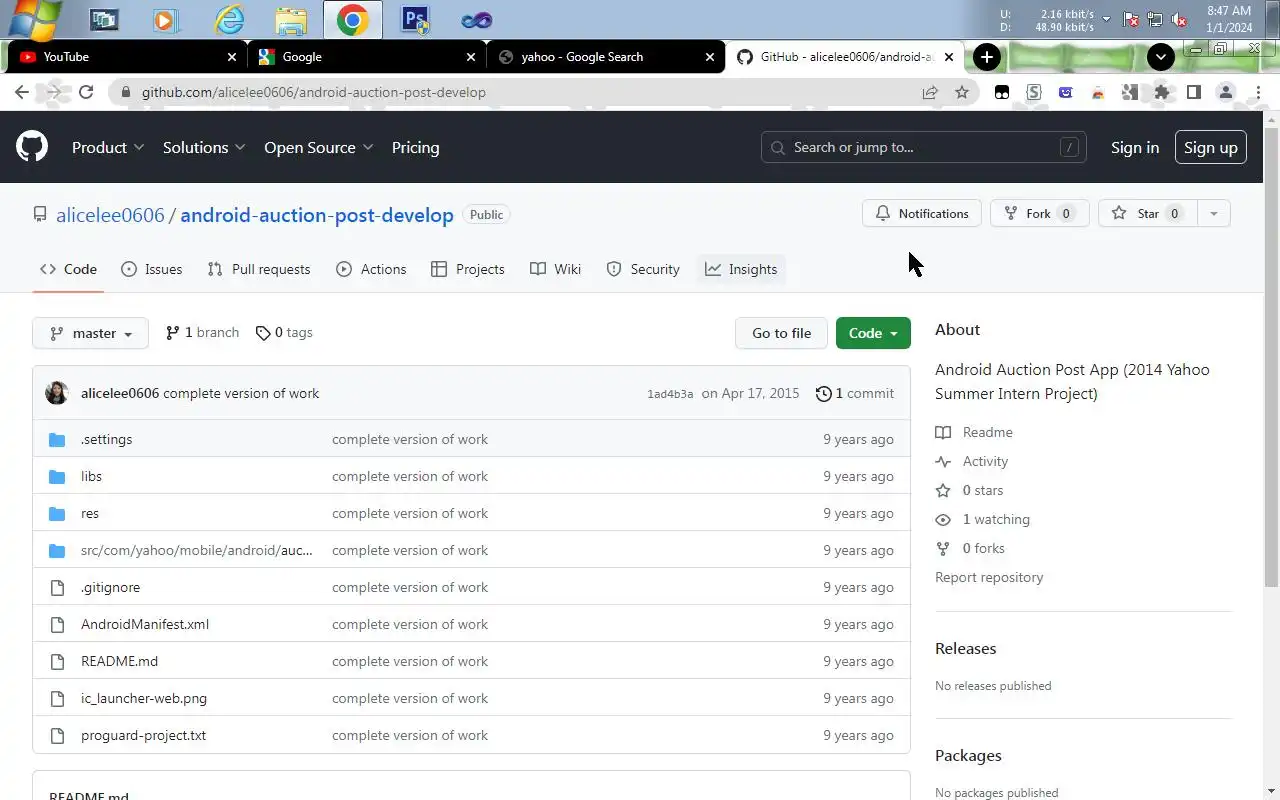The height and width of the screenshot is (800, 1280).
Task: Reload the page with refresh icon
Action: 86,92
